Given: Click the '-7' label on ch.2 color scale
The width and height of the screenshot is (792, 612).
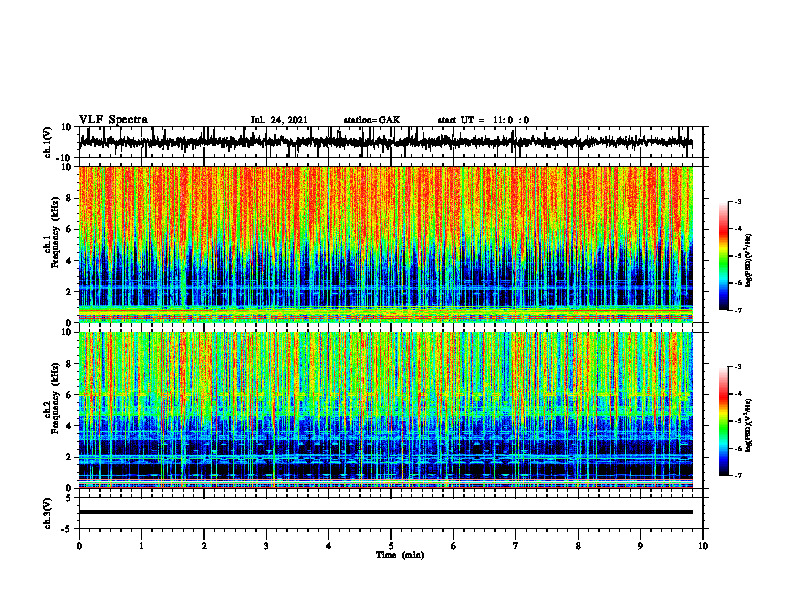Looking at the screenshot, I should (x=737, y=475).
